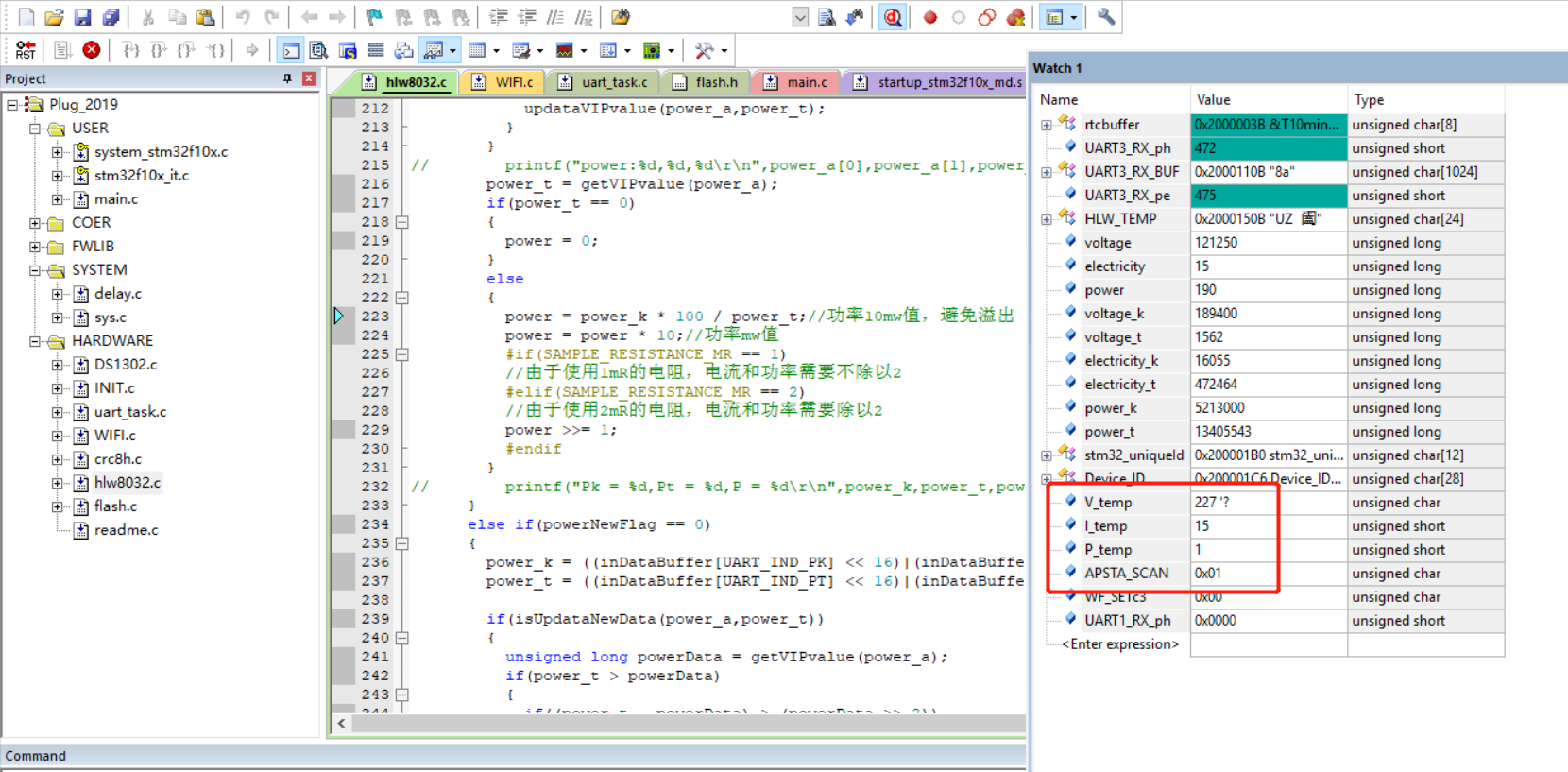Expand the COER folder
The height and width of the screenshot is (772, 1568).
[x=35, y=223]
